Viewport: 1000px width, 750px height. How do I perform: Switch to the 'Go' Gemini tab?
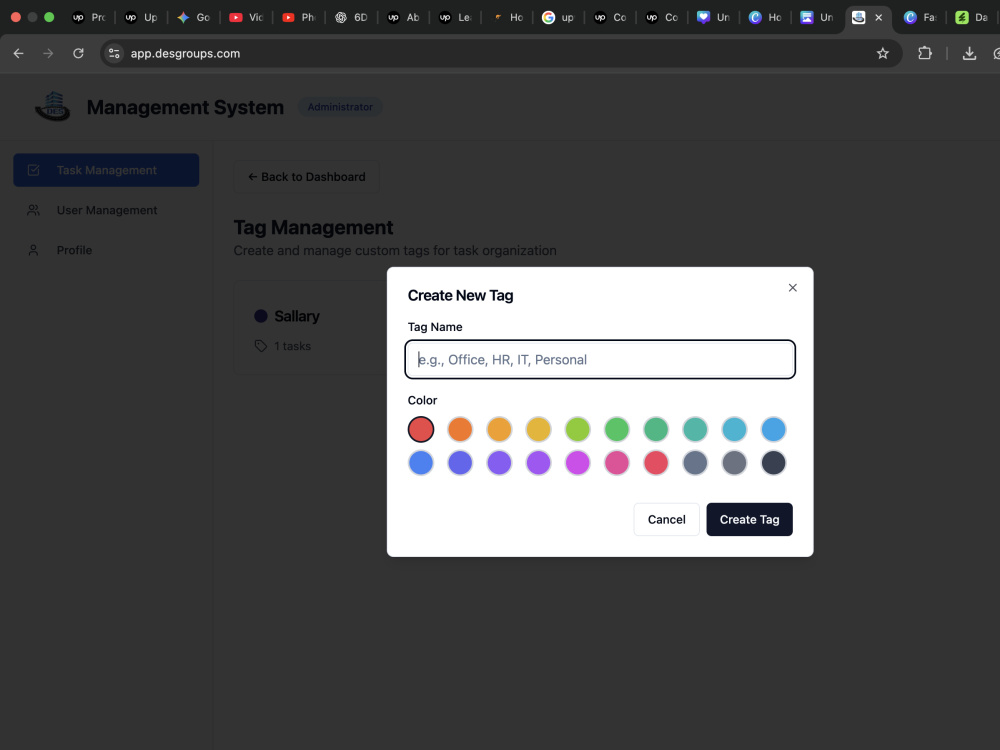[194, 17]
